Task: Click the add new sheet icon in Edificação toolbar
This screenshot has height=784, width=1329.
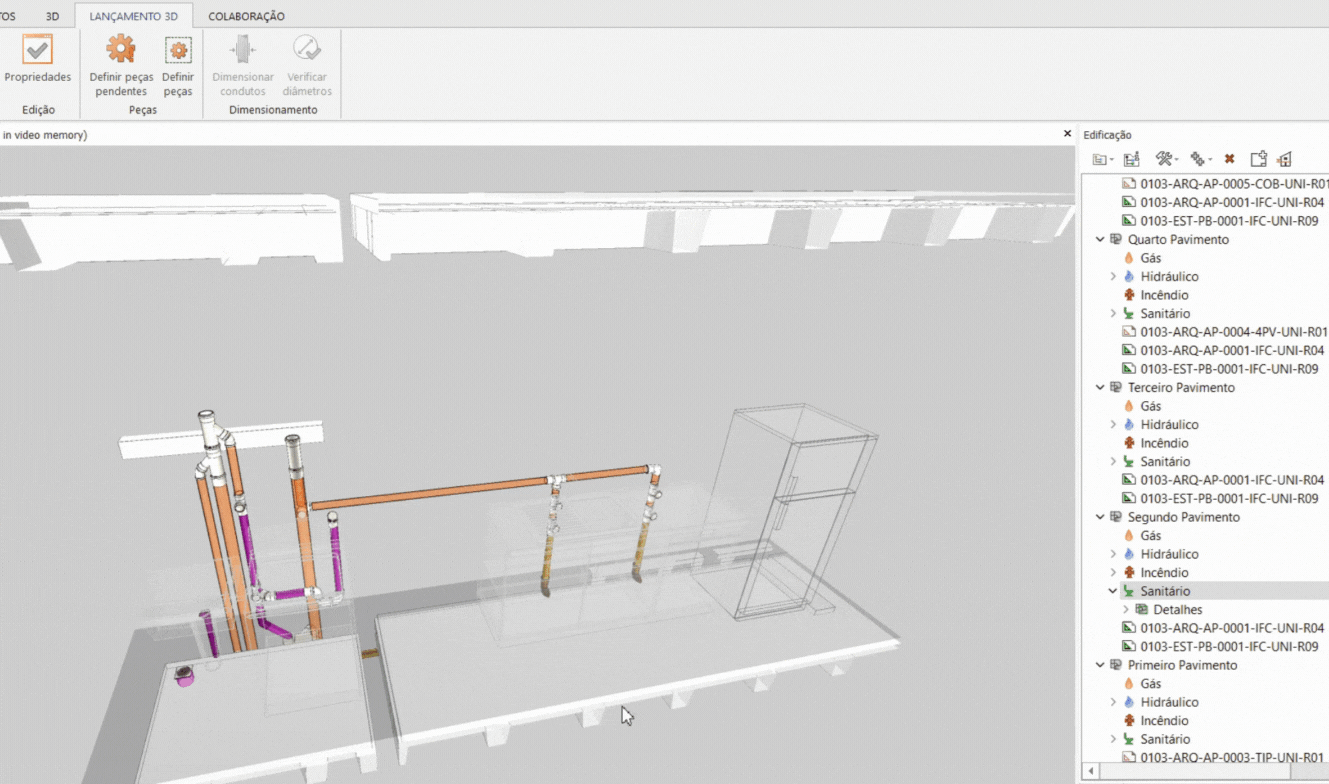Action: (x=1258, y=159)
